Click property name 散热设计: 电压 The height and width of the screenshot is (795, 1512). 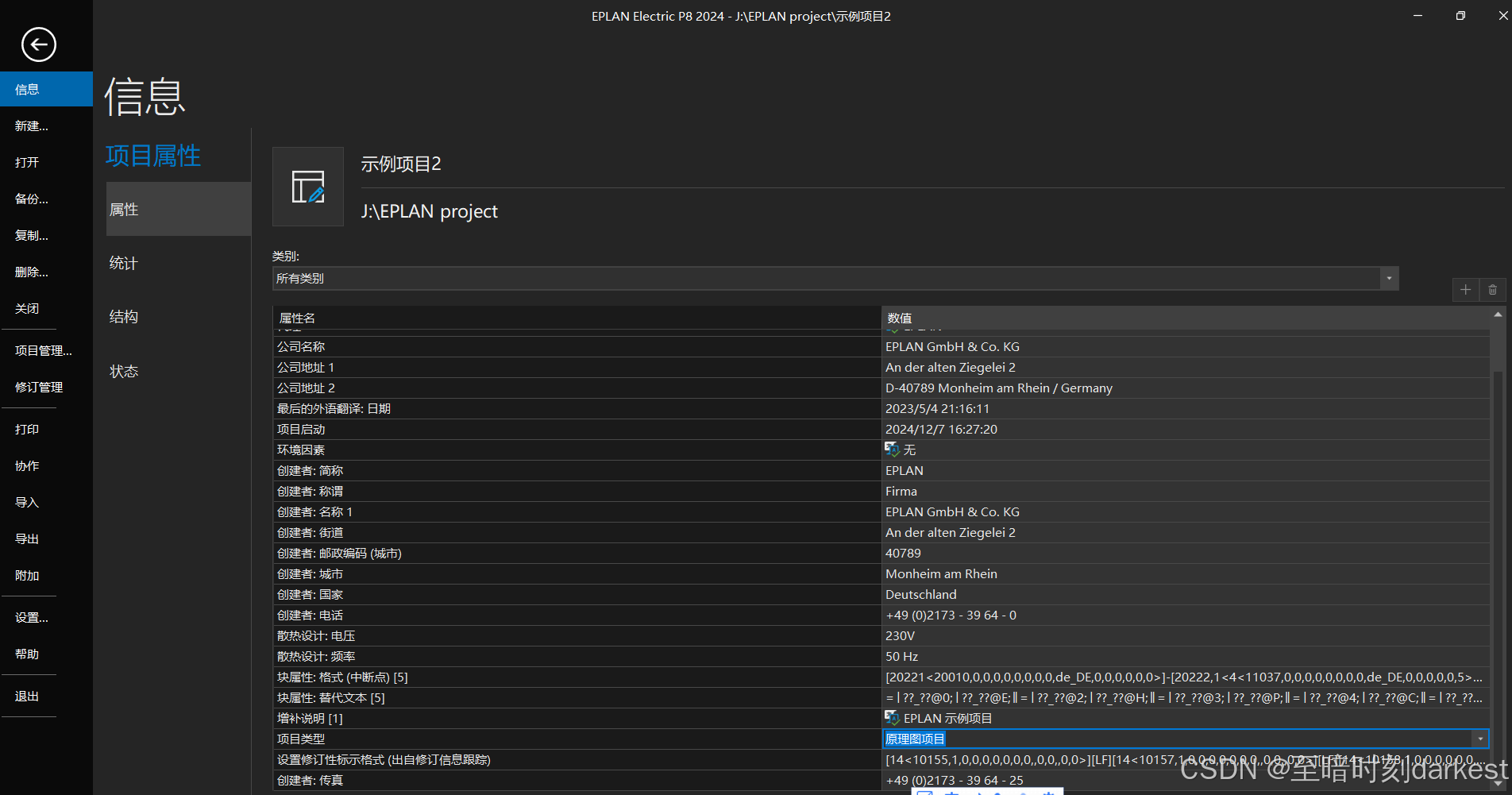tap(577, 635)
